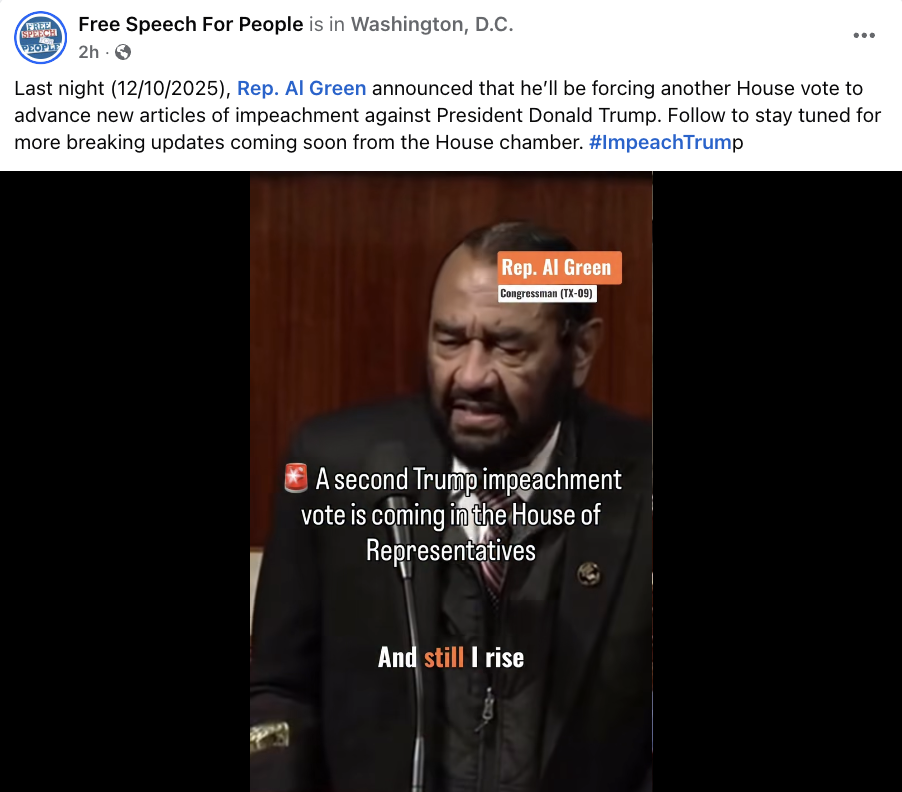The height and width of the screenshot is (792, 902).
Task: Open the Washington, D.C. location link
Action: 432,24
